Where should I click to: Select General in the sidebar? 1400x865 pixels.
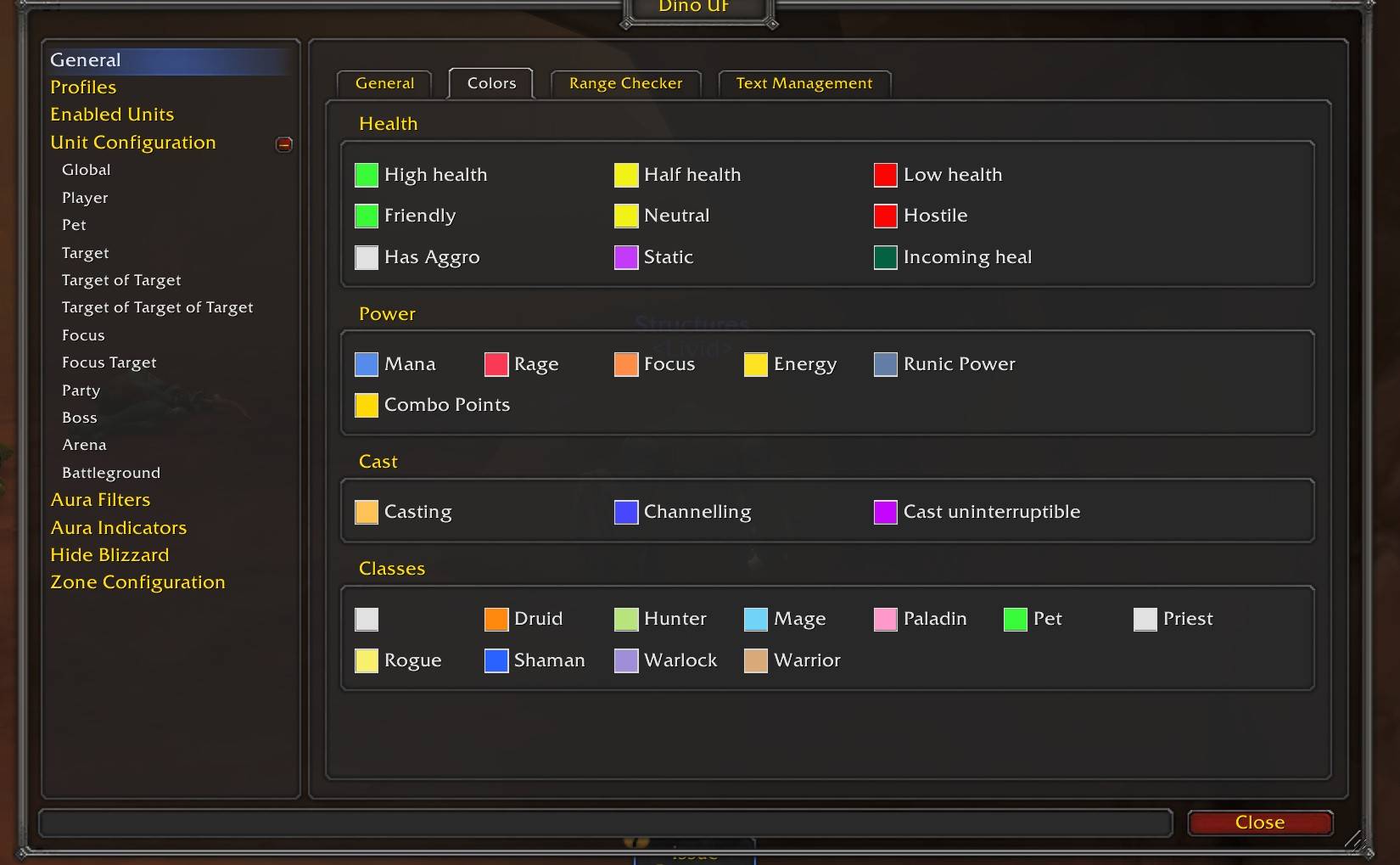pyautogui.click(x=170, y=60)
